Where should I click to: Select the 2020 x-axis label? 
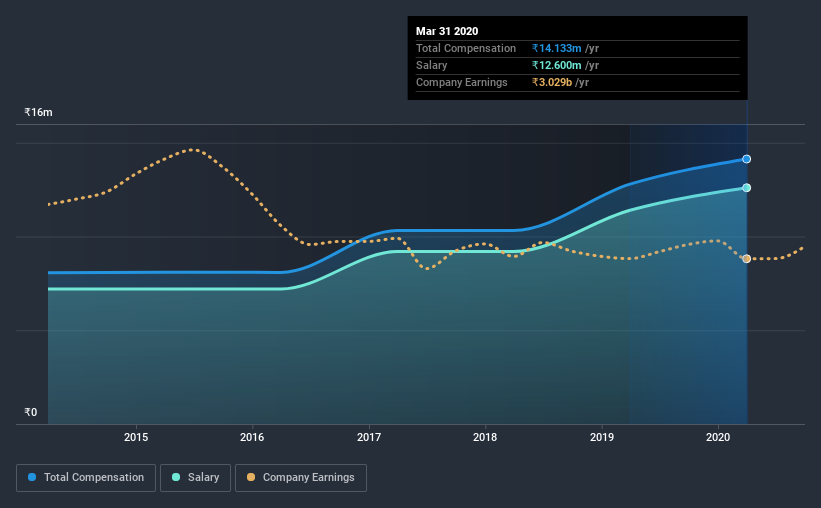(x=718, y=437)
